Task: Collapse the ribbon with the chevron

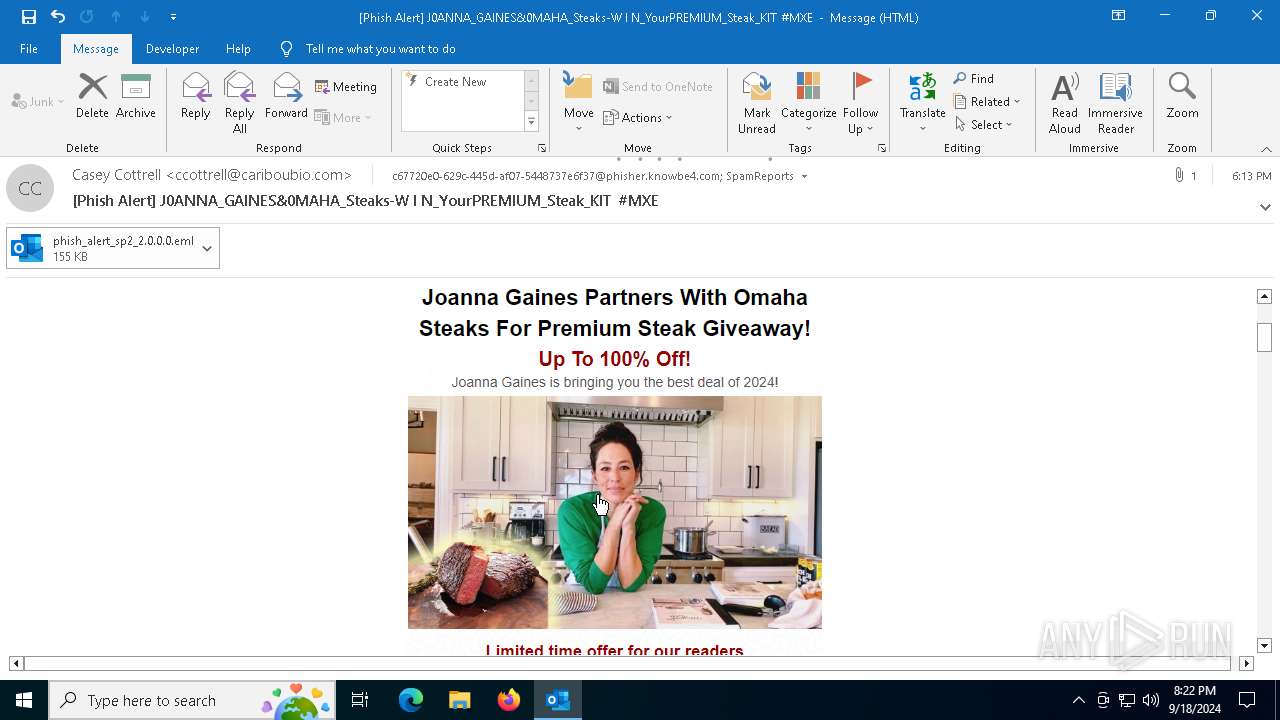Action: click(1266, 149)
